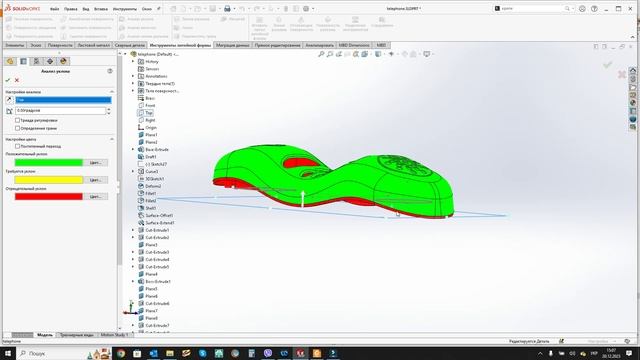The image size is (640, 360).
Task: Expand the Base-Extrude feature
Action: tap(133, 150)
